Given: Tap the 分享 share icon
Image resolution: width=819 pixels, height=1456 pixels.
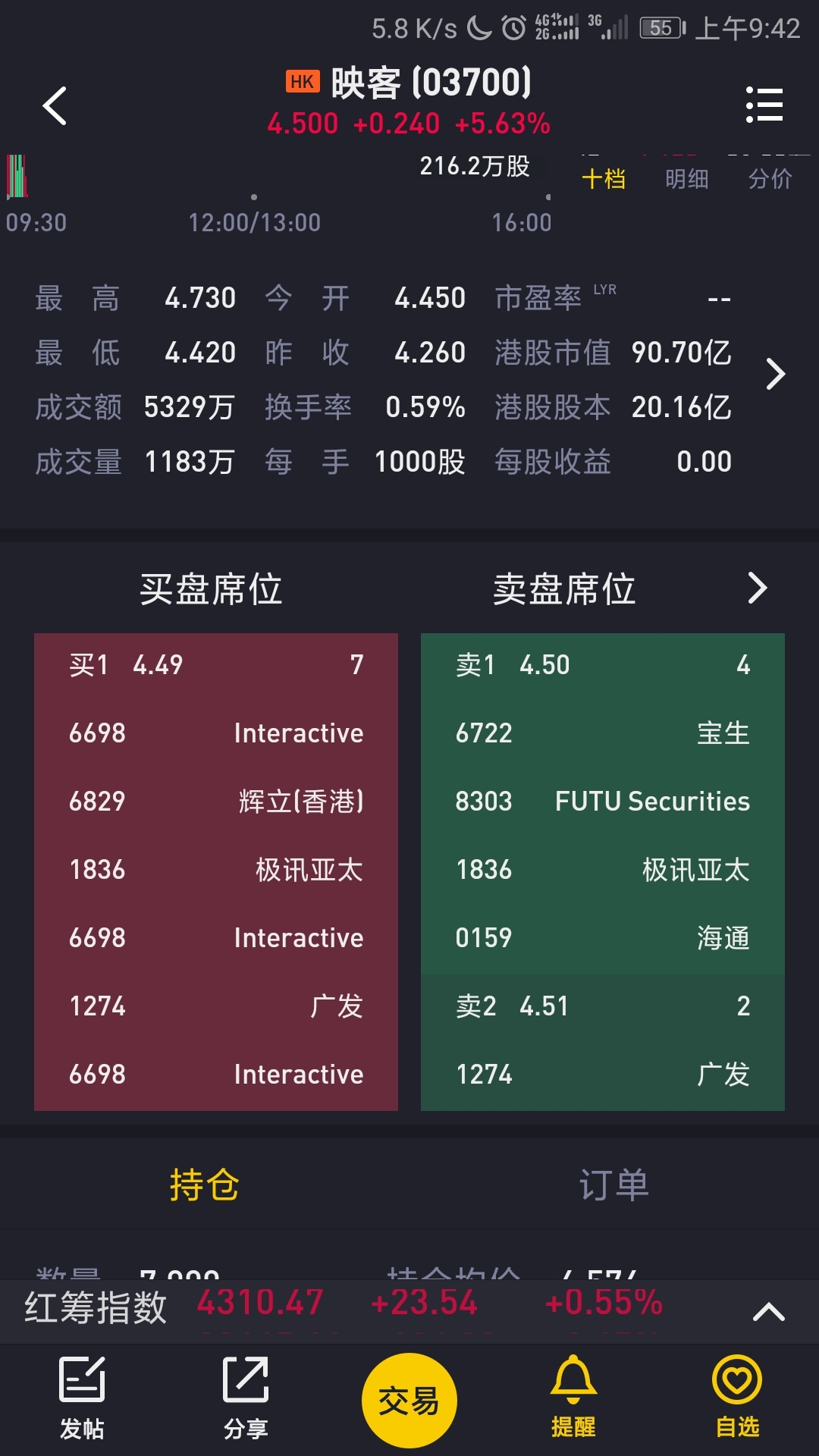Looking at the screenshot, I should pyautogui.click(x=246, y=1398).
